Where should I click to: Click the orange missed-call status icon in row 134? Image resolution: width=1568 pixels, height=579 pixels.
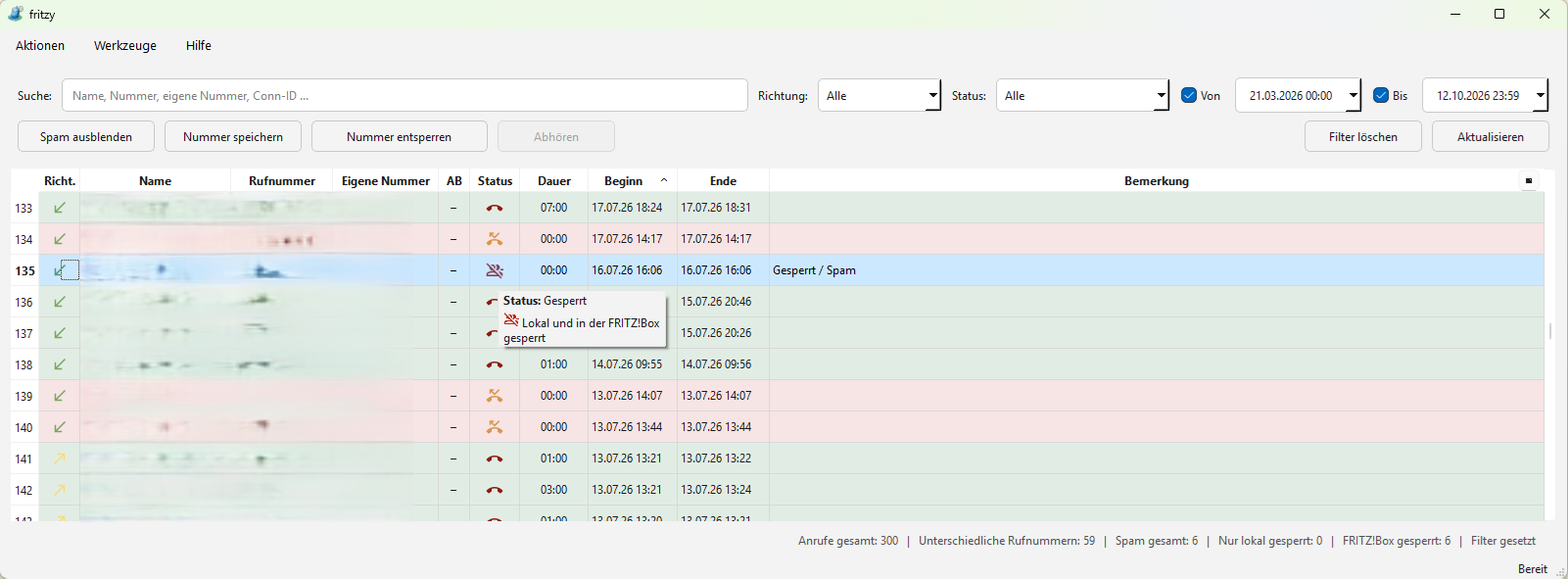(x=495, y=239)
